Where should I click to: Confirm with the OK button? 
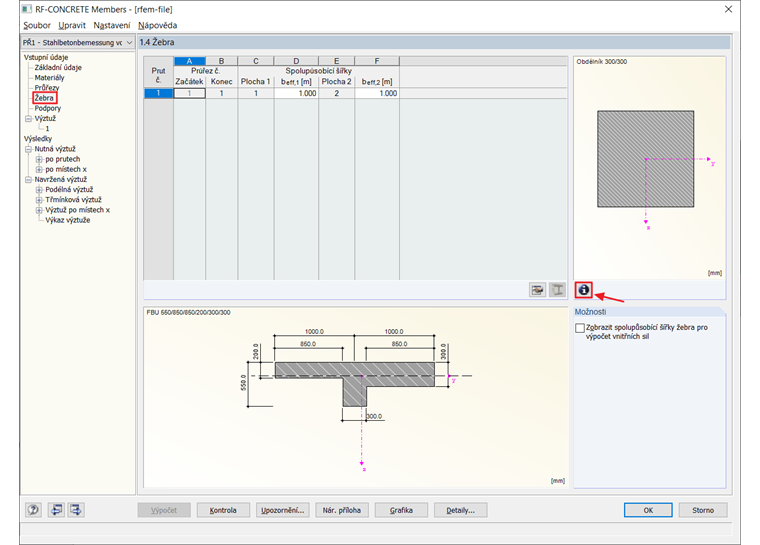648,510
